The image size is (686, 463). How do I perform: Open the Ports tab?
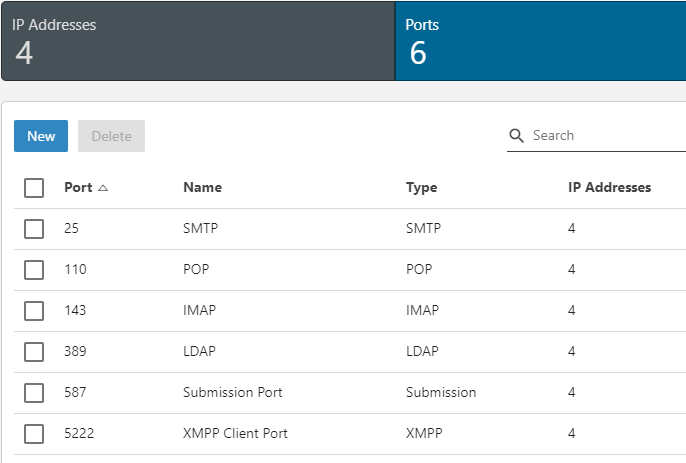coord(540,41)
